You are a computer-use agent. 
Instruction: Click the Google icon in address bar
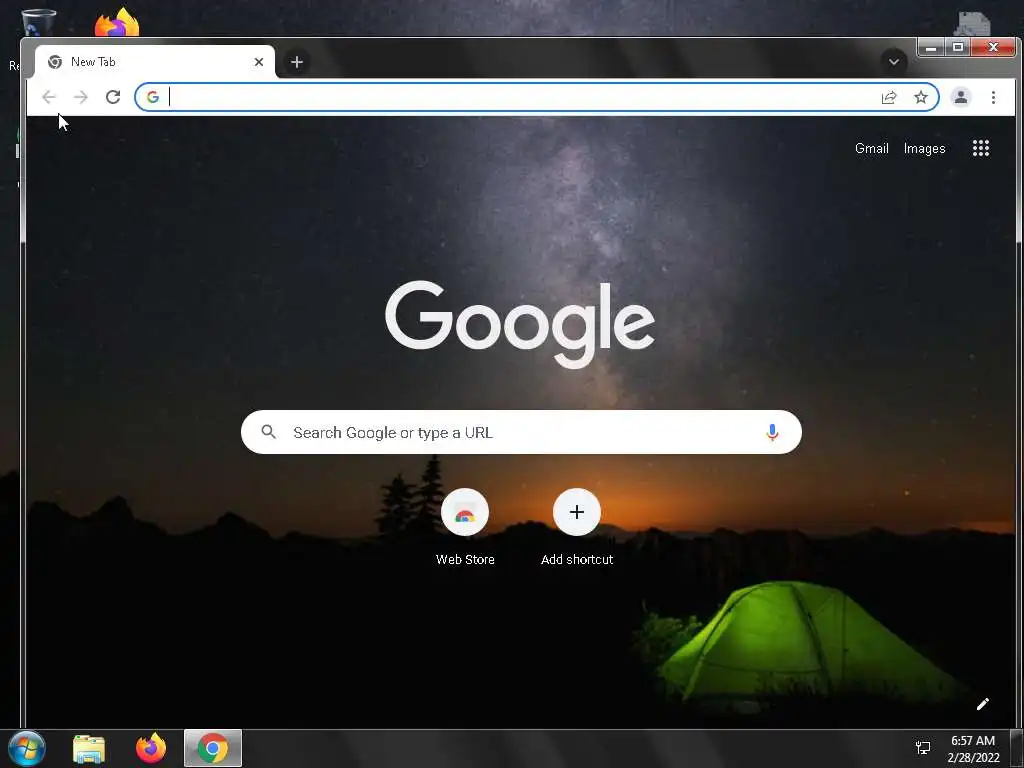(x=153, y=97)
